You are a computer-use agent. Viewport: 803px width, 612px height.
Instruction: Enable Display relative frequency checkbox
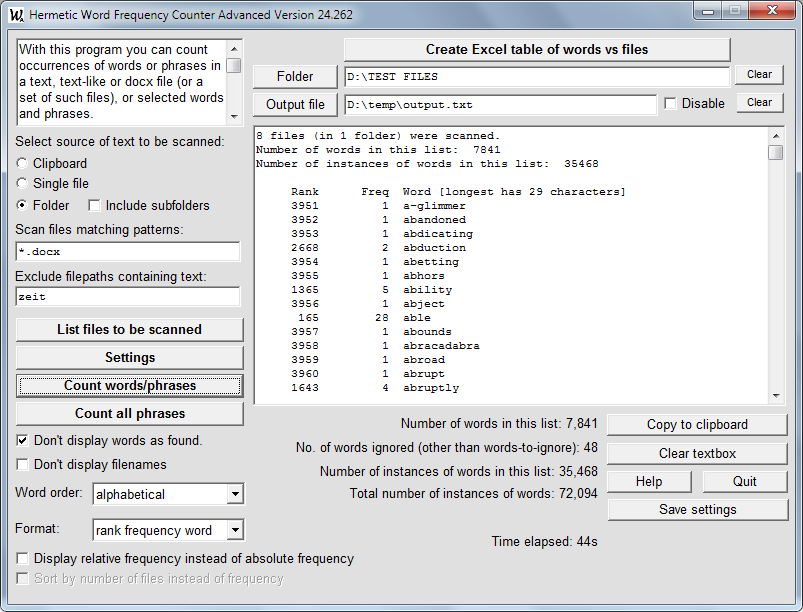[x=23, y=558]
